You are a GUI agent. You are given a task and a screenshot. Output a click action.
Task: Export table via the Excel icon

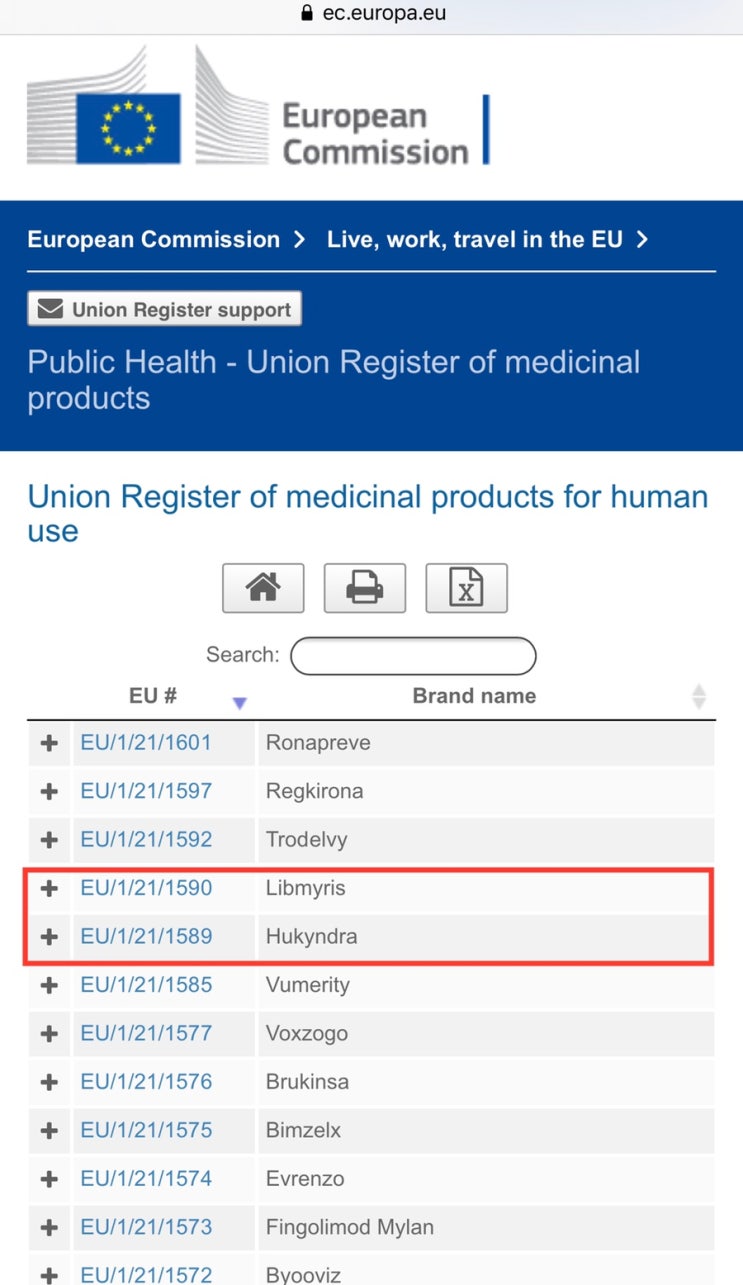click(x=466, y=588)
